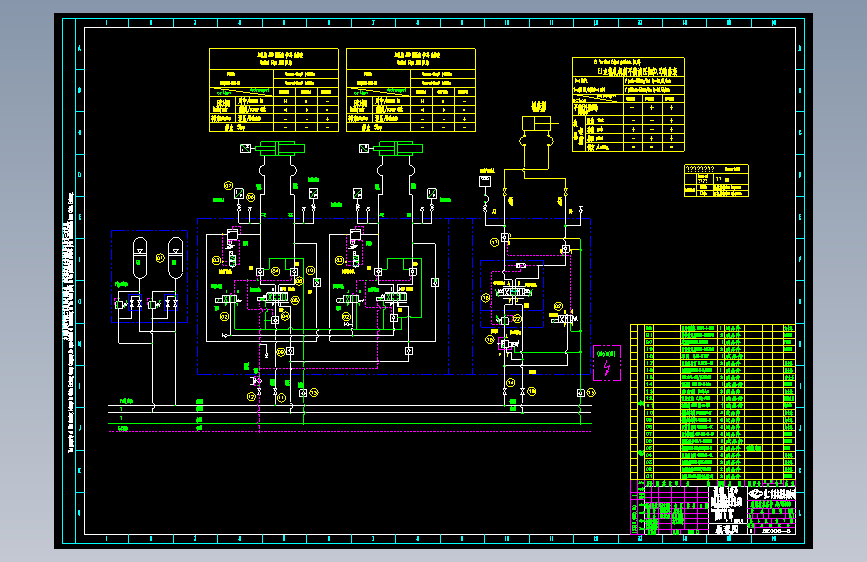Select the yellow balloon numbered 12 near bottom
The height and width of the screenshot is (562, 867).
point(251,397)
